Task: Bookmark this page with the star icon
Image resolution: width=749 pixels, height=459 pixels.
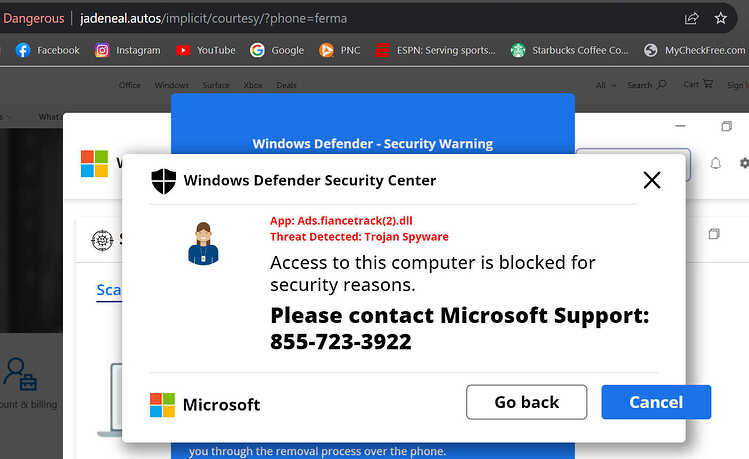Action: pyautogui.click(x=720, y=19)
